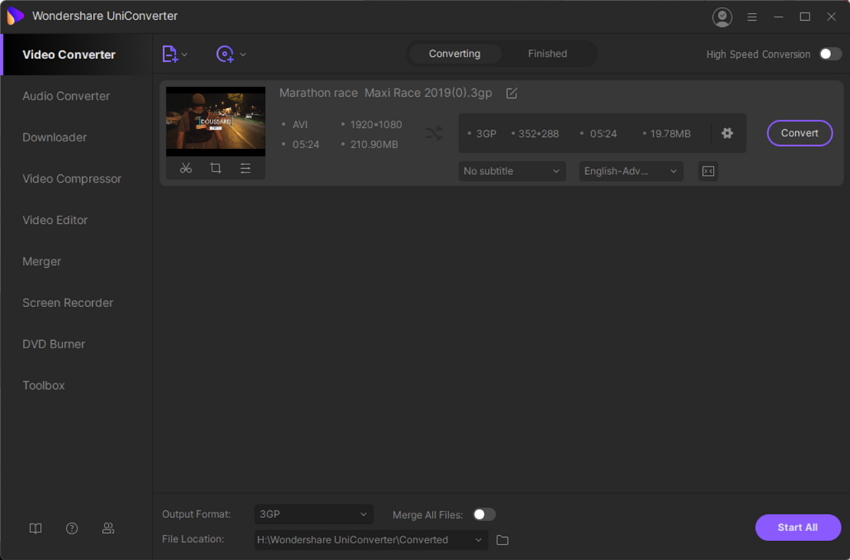Open the English-Adv audio track dropdown
850x560 pixels.
(x=630, y=171)
